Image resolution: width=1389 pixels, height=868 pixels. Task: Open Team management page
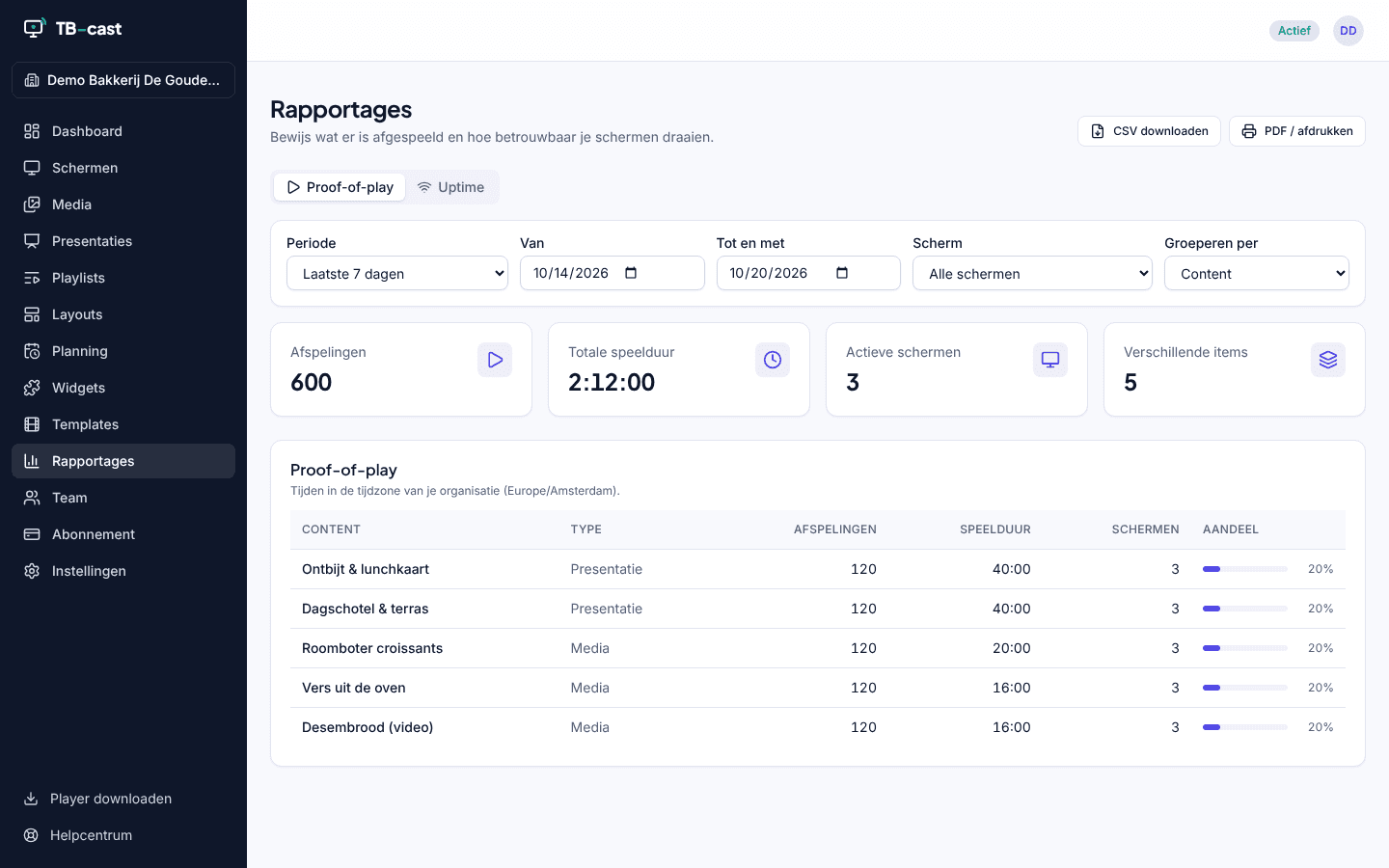(123, 498)
